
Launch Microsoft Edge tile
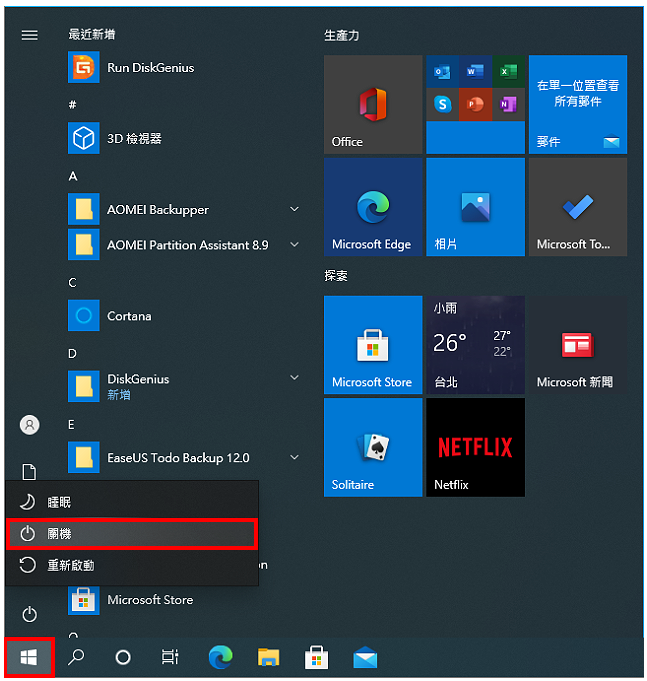(373, 207)
